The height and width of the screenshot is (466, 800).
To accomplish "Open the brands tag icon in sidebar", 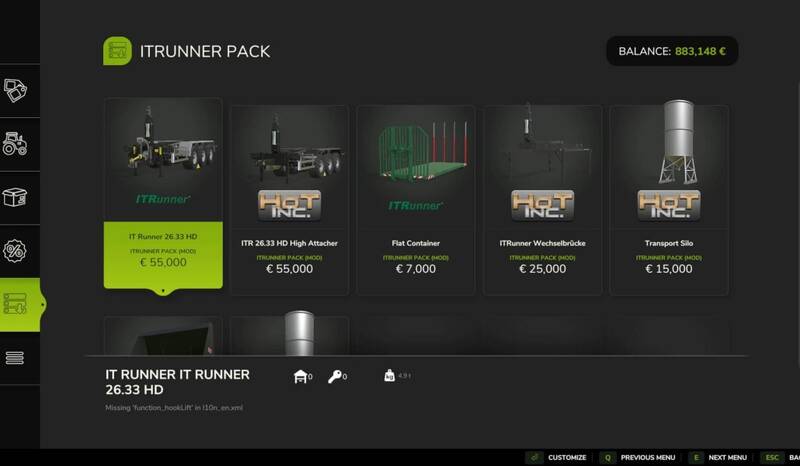I will (x=15, y=91).
